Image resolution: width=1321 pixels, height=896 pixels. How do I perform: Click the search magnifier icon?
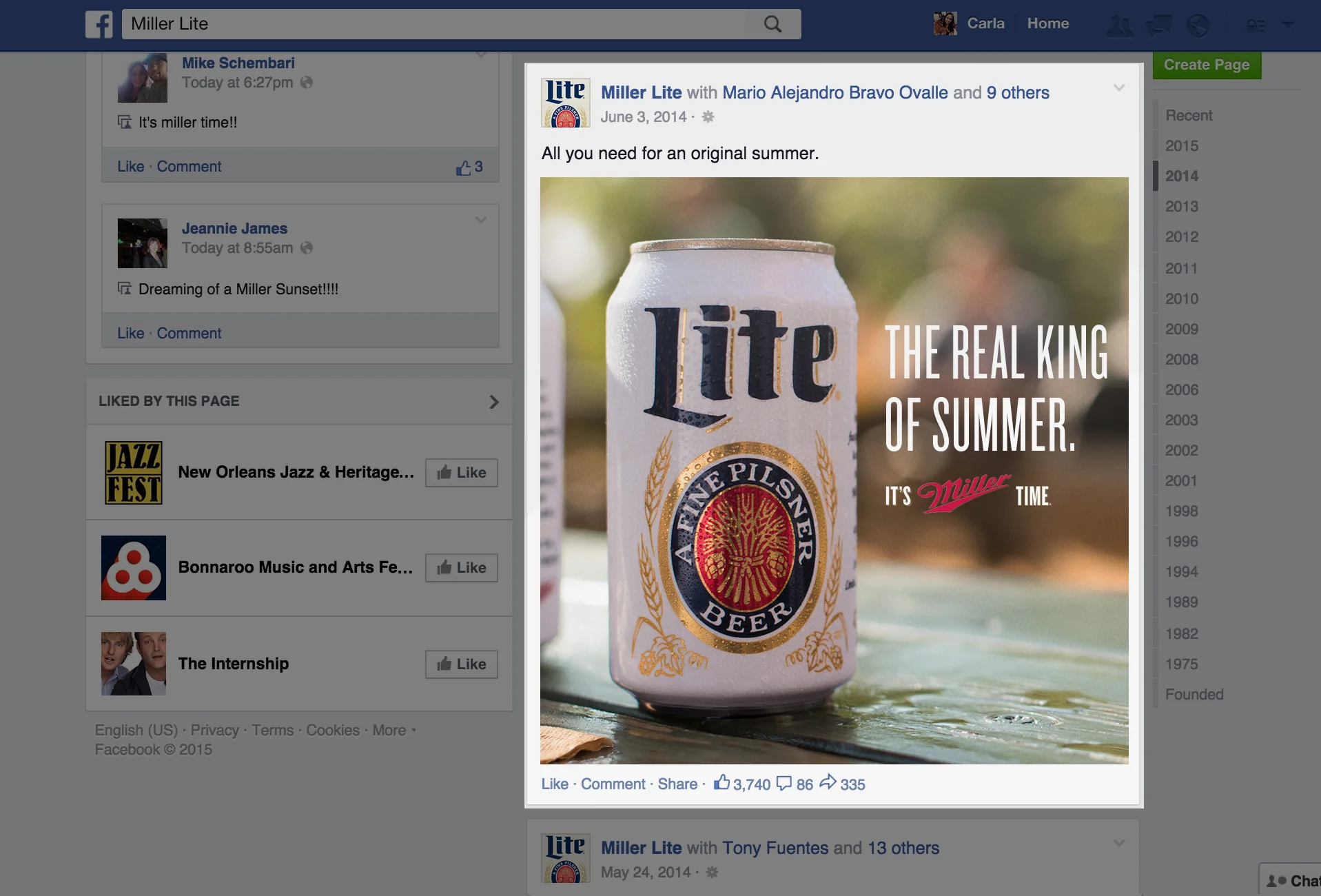(x=773, y=24)
